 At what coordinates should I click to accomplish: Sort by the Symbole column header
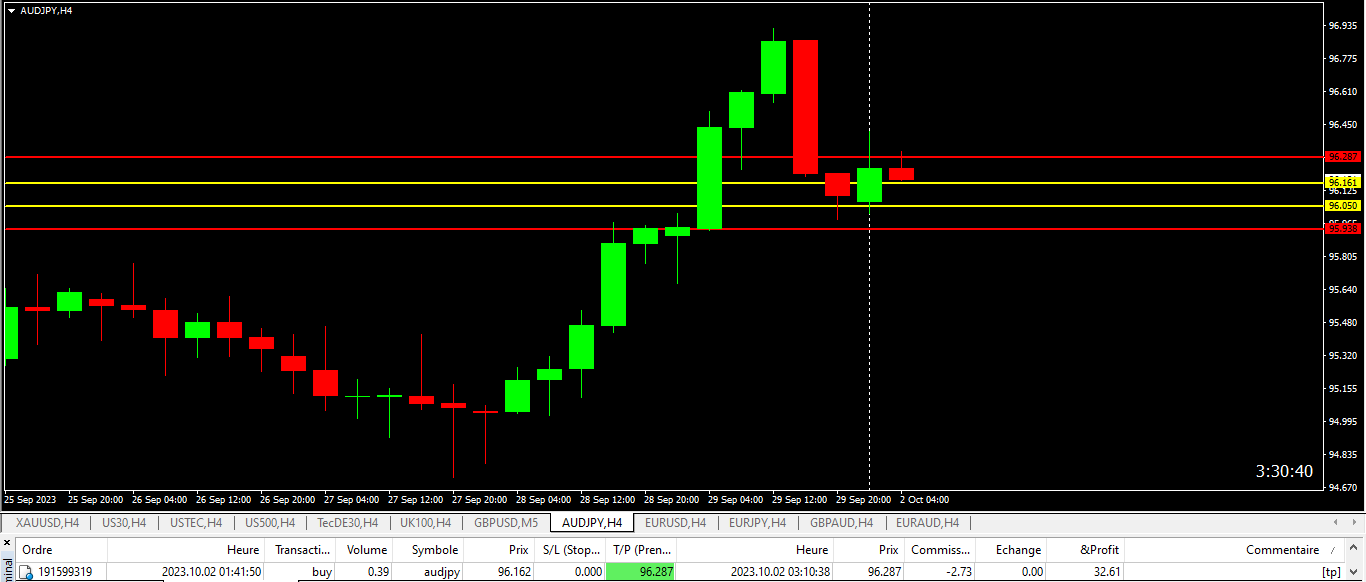coord(430,550)
